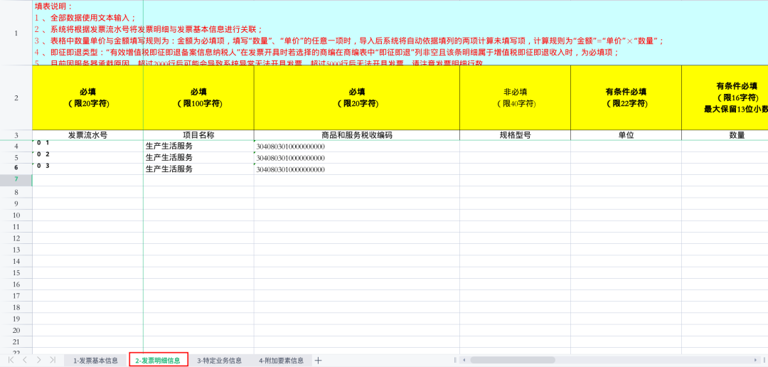
Task: Click cell containing serial number 02
Action: [x=88, y=157]
